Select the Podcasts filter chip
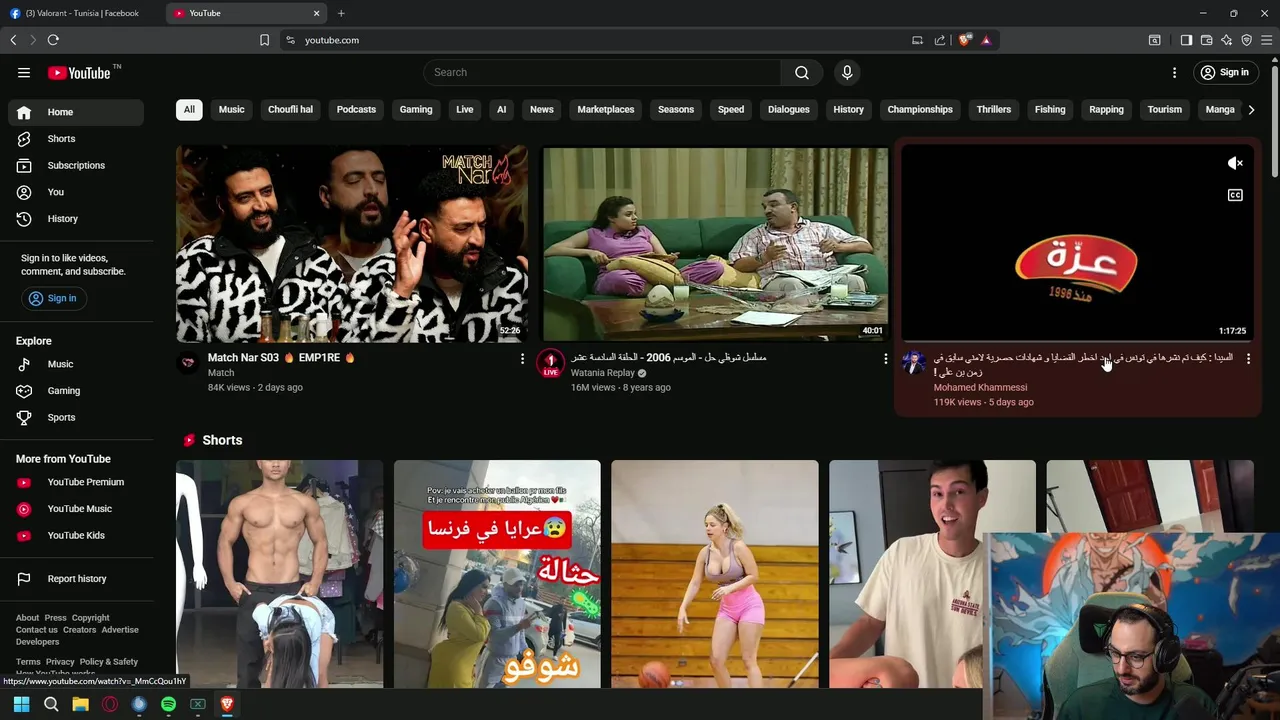The width and height of the screenshot is (1280, 720). pyautogui.click(x=356, y=109)
